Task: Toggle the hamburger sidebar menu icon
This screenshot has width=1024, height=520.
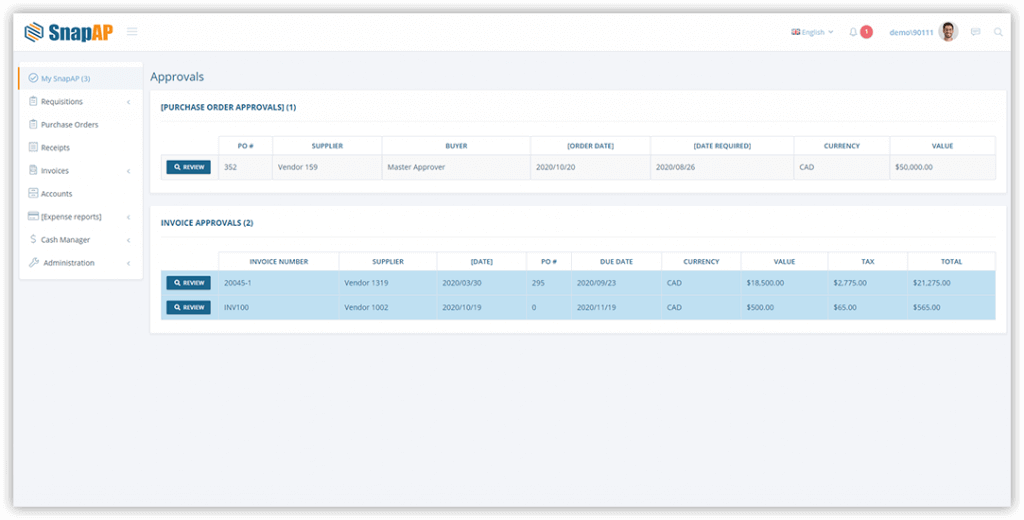Action: pos(132,31)
